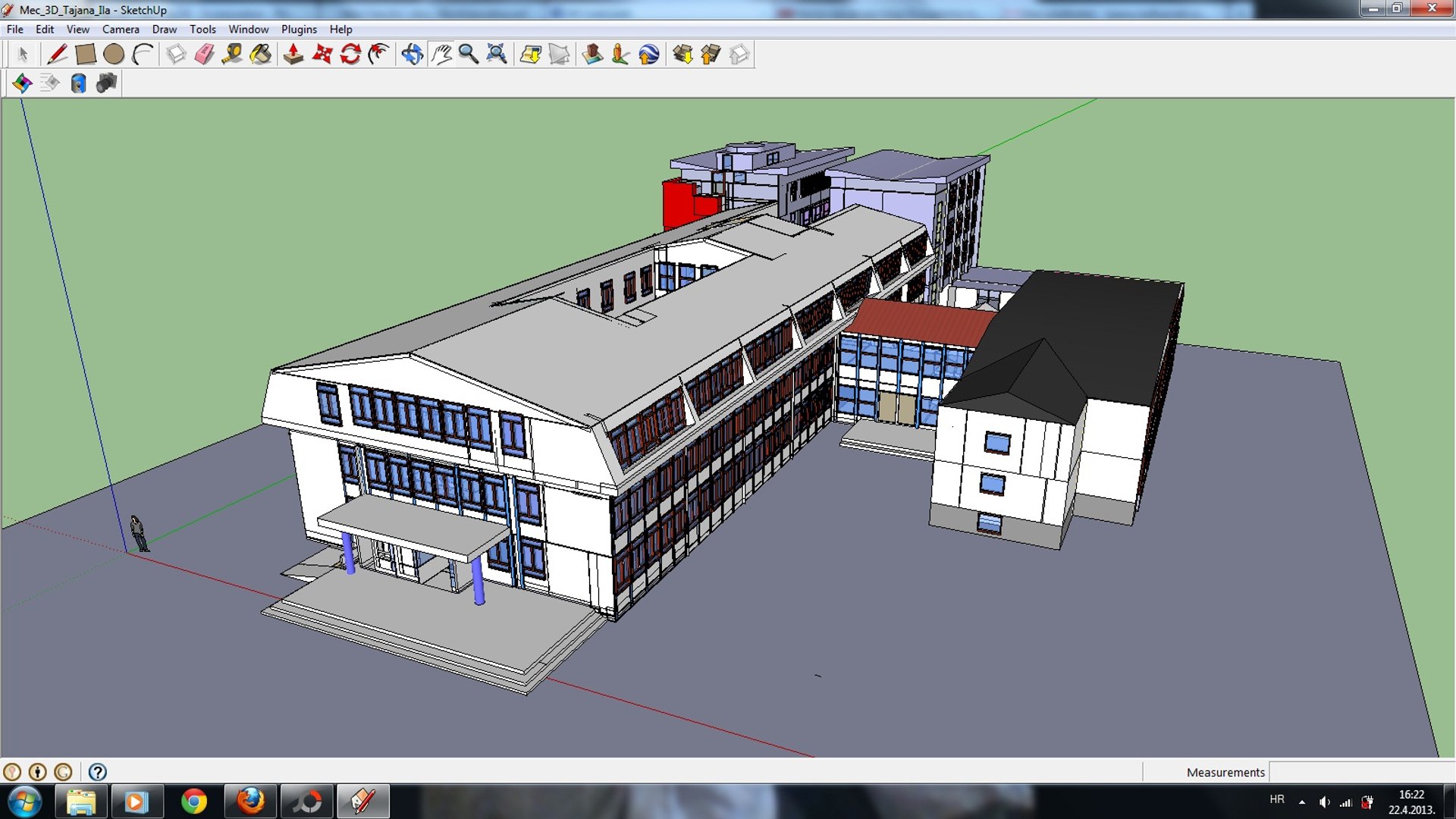Image resolution: width=1456 pixels, height=819 pixels.
Task: Open the View menu
Action: point(78,30)
